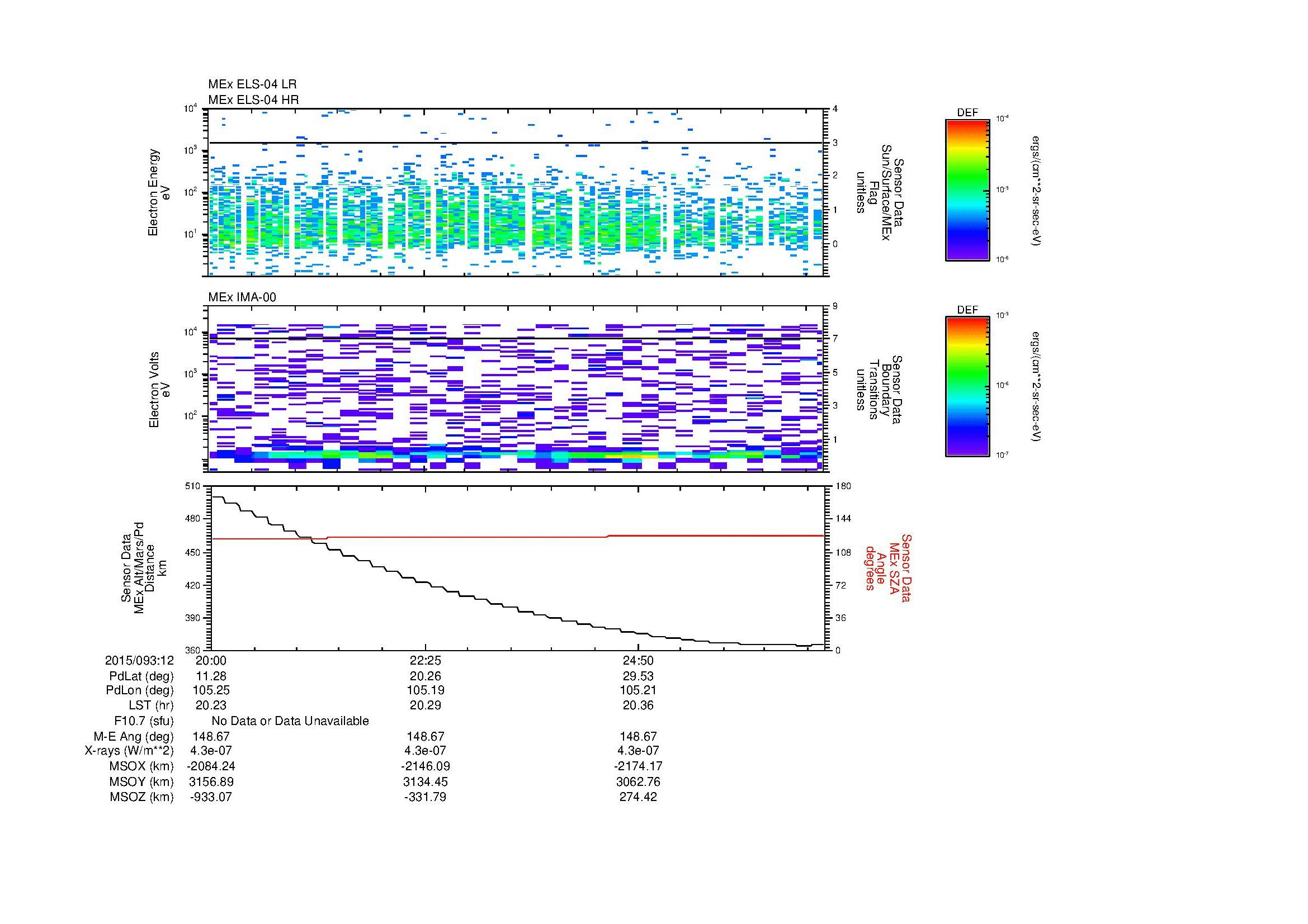Click the 'X-rays (W/m**2)' row label

pos(129,751)
